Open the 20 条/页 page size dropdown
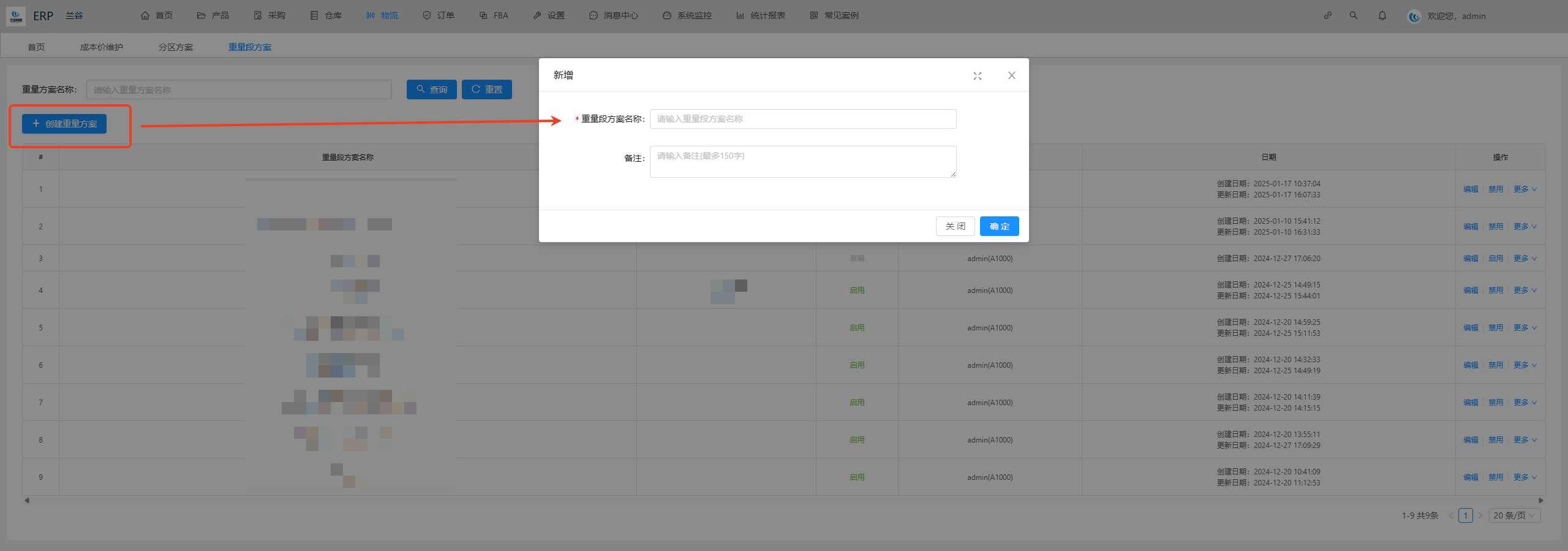The image size is (1568, 551). coord(1515,515)
